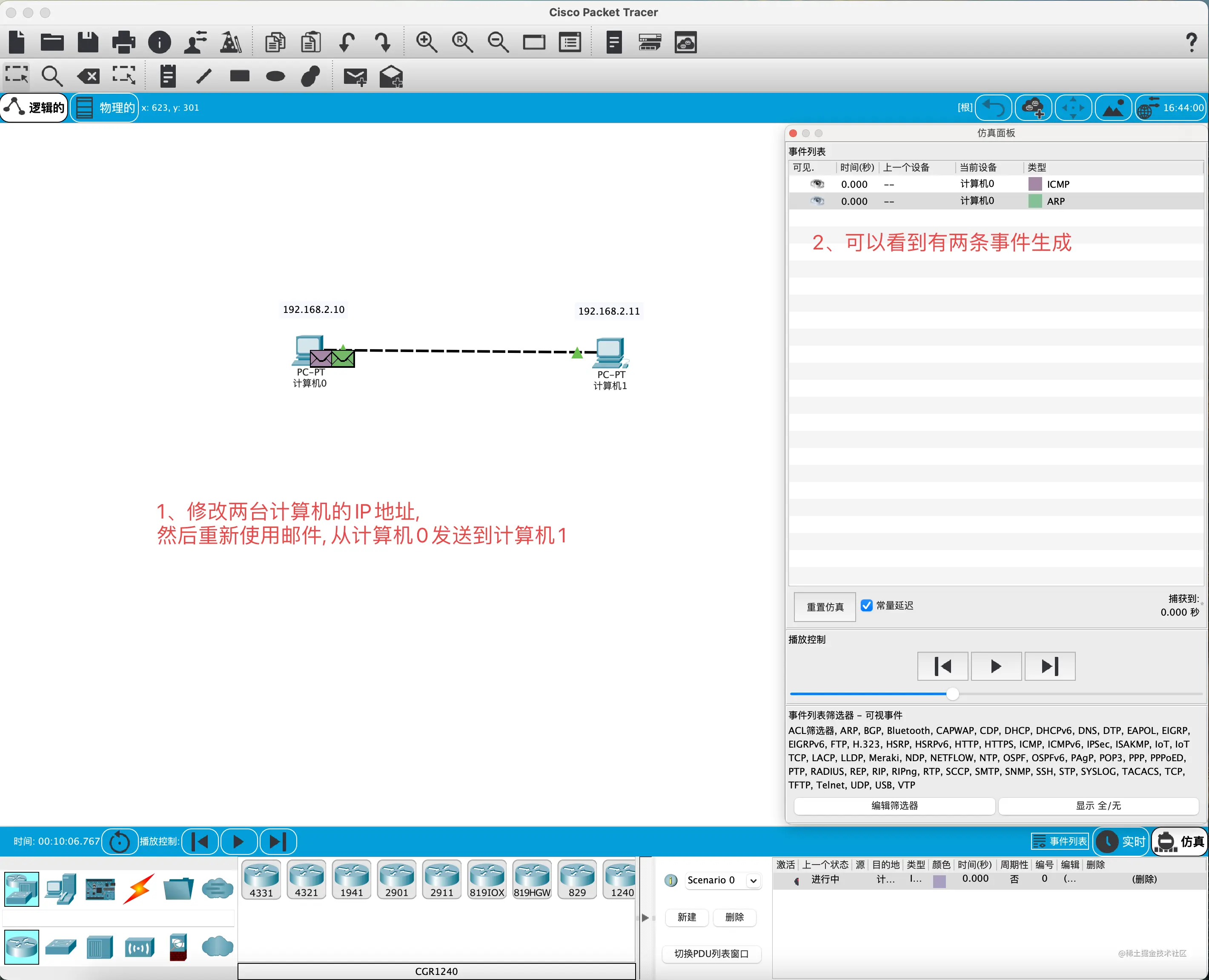Choose the Draw Line tool
This screenshot has width=1209, height=980.
point(204,76)
